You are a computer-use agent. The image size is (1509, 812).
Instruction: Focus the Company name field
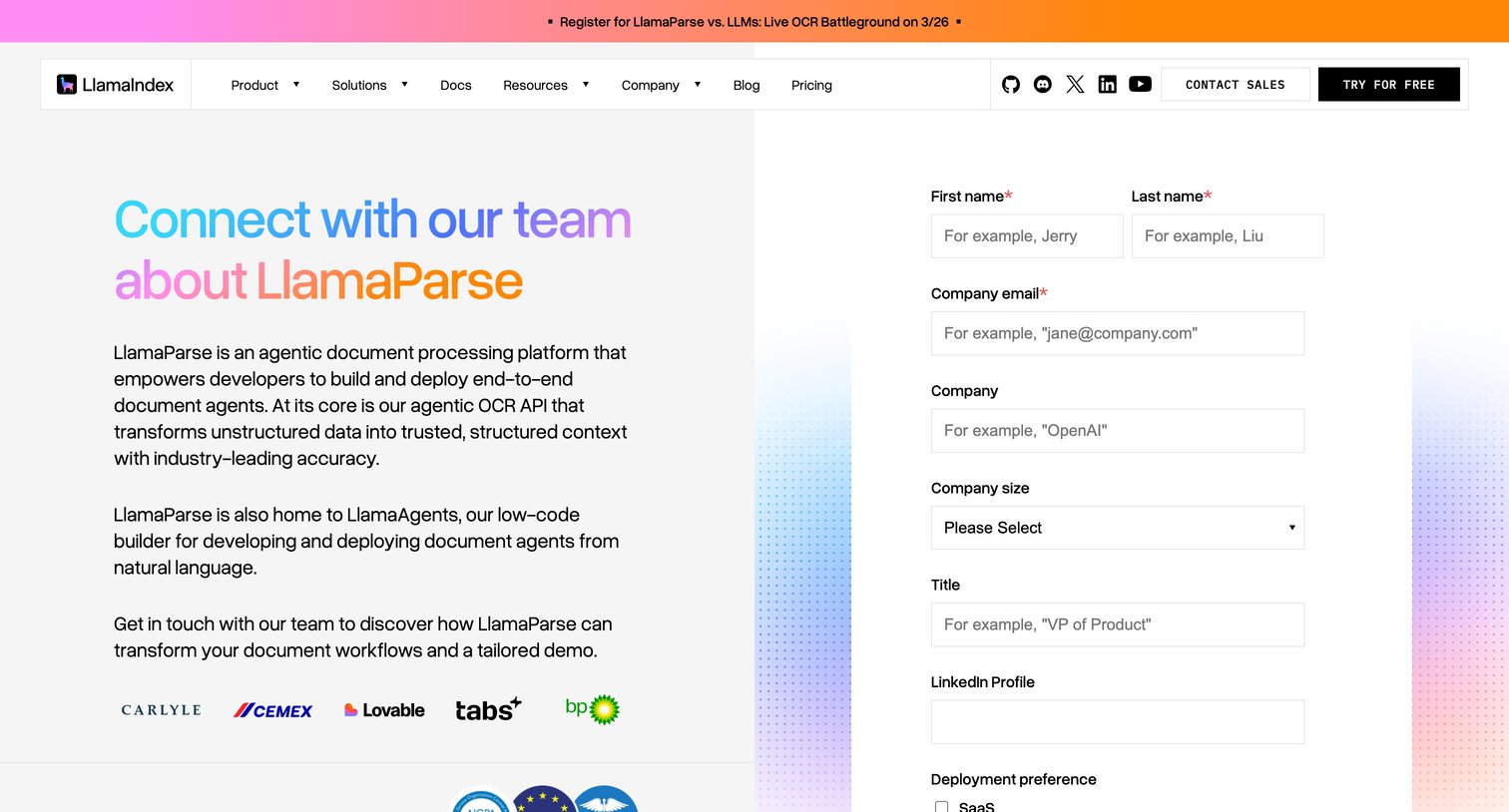point(1118,431)
